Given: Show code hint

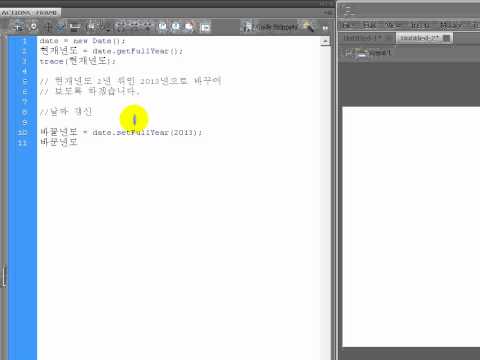Looking at the screenshot, I should (x=91, y=27).
